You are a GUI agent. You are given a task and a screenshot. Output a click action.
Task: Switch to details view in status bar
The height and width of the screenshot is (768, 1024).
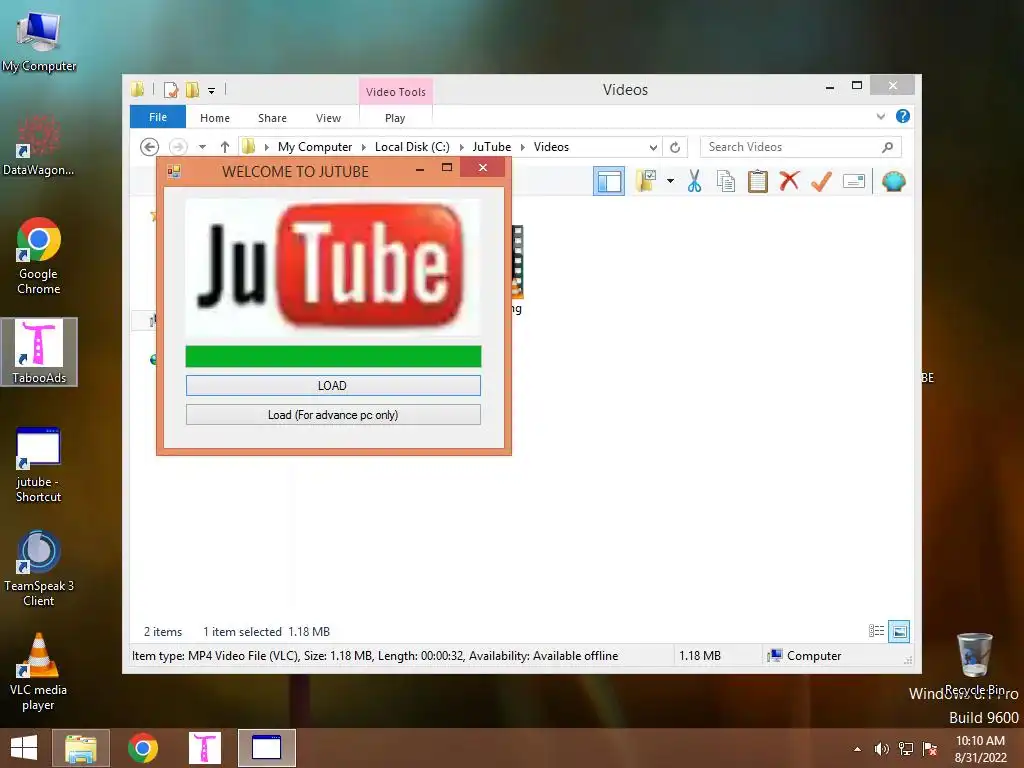(x=876, y=631)
